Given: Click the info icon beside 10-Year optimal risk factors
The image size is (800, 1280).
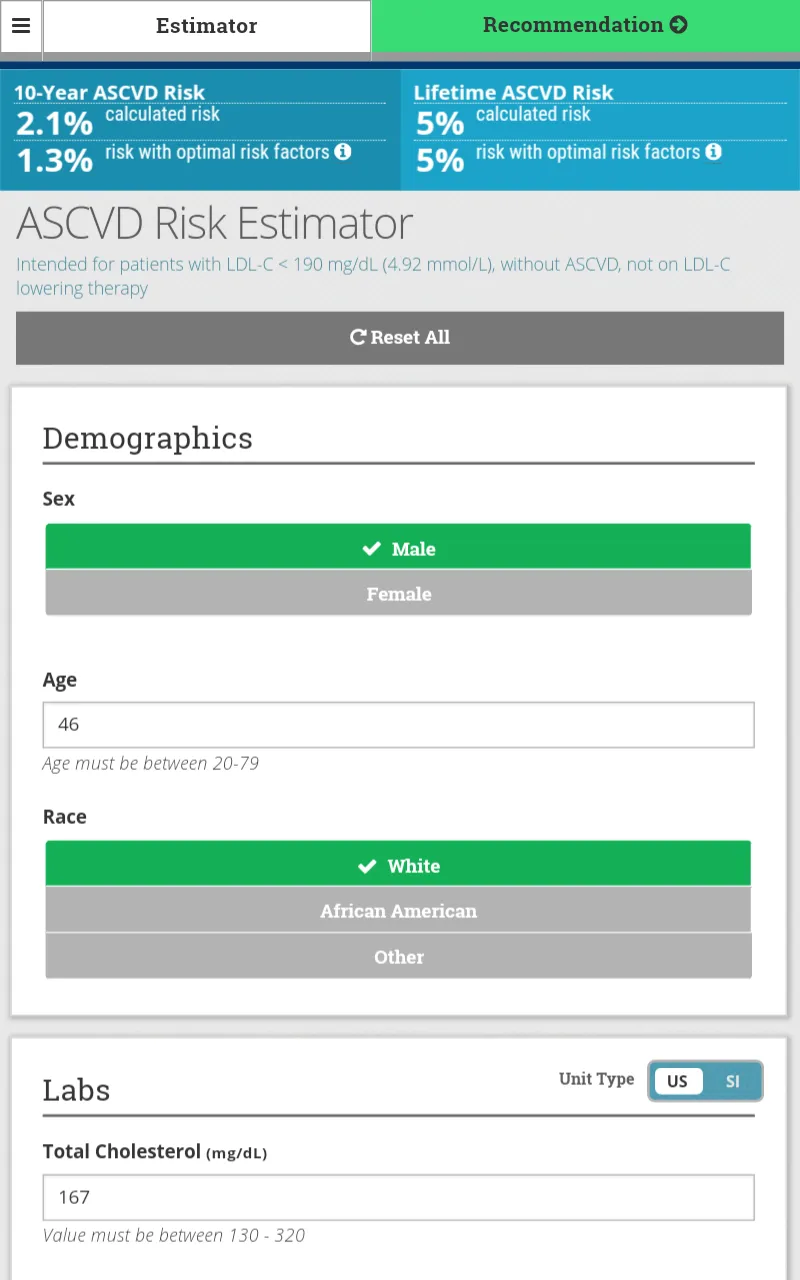Looking at the screenshot, I should 345,153.
